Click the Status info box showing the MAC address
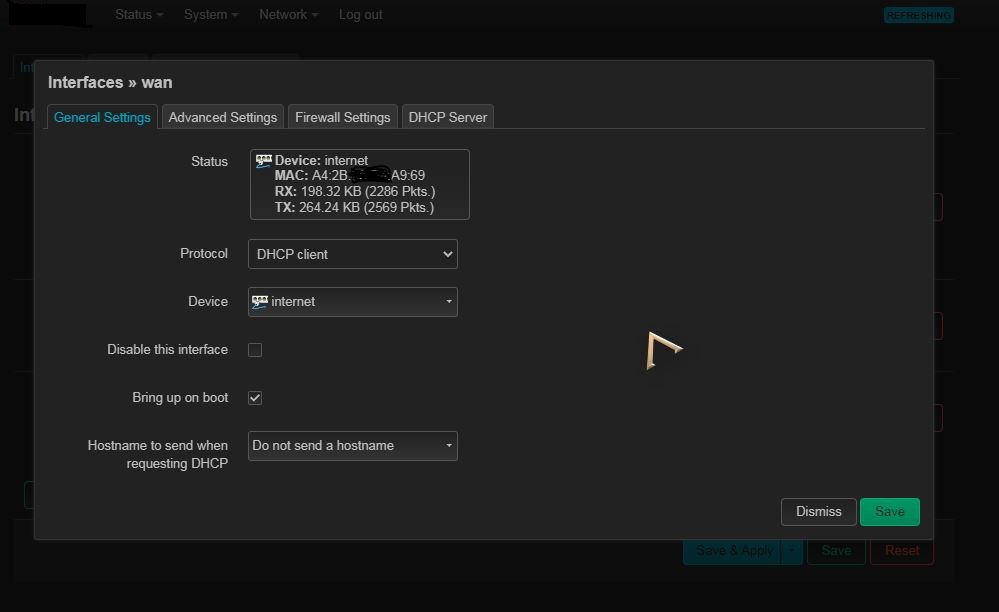Viewport: 999px width, 612px height. tap(359, 184)
